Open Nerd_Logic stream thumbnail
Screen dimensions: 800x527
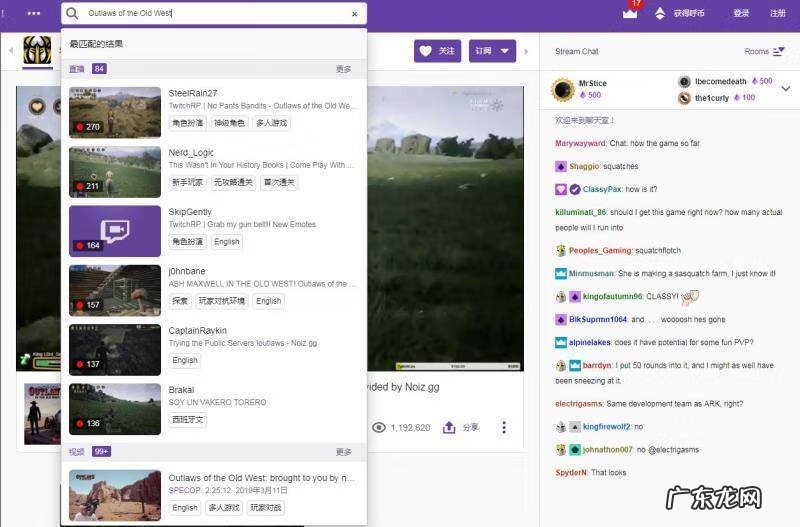click(x=115, y=172)
